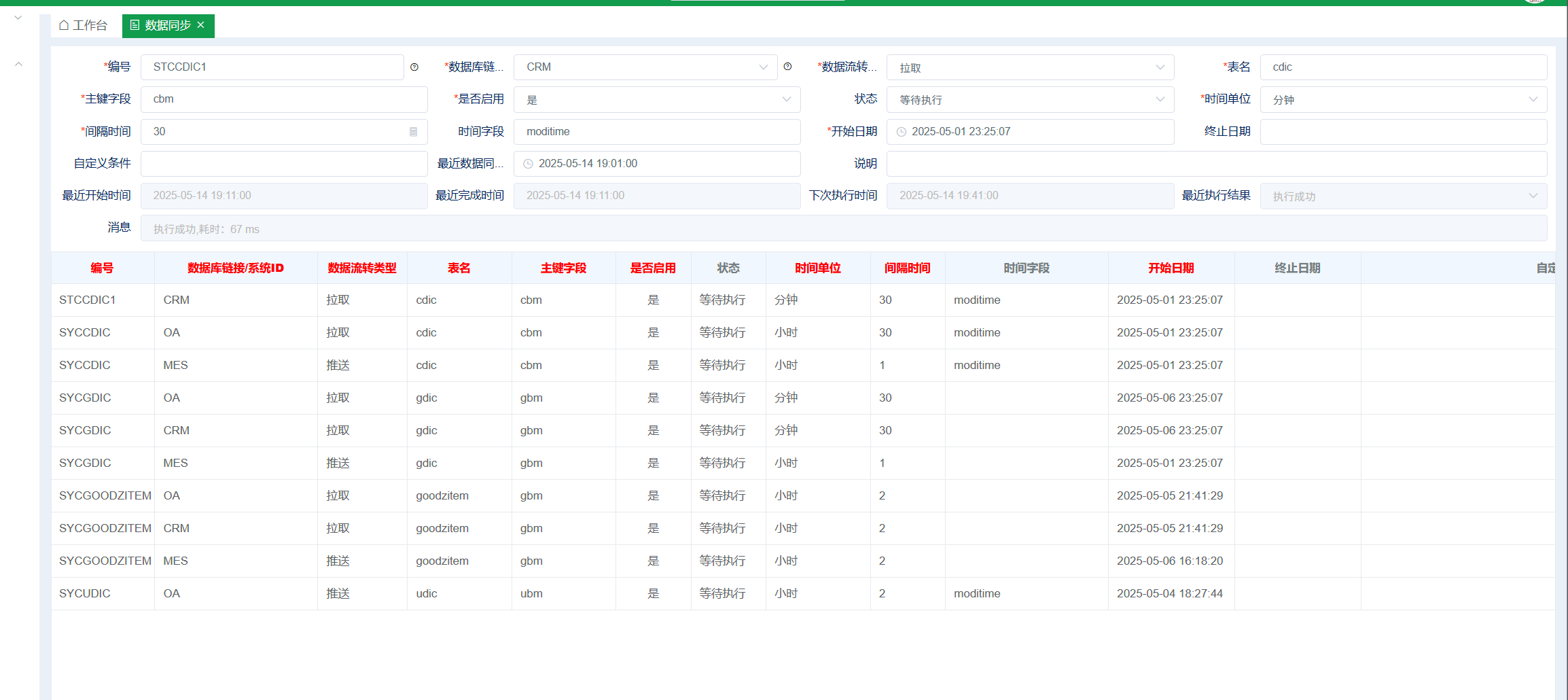Click the home icon on the 工作台 tab
The width and height of the screenshot is (1568, 700).
(x=64, y=25)
